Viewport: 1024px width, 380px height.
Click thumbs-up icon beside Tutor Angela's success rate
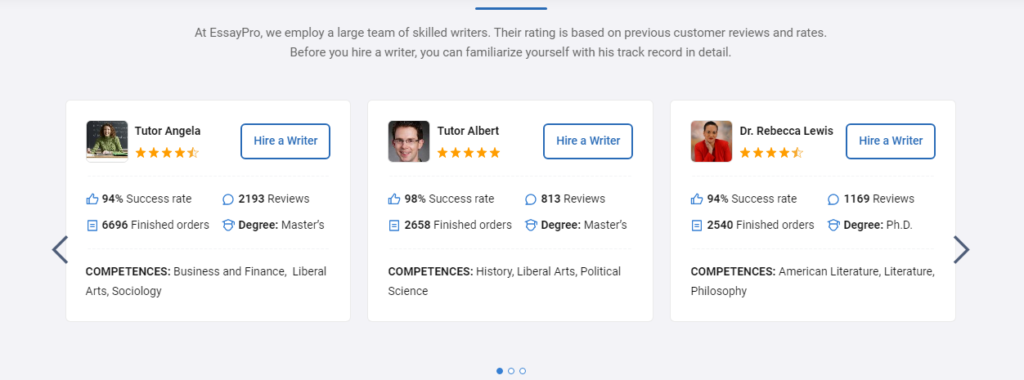[x=92, y=199]
